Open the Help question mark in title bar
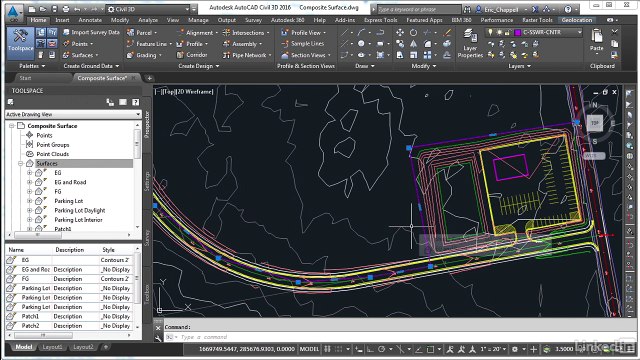 coord(568,9)
